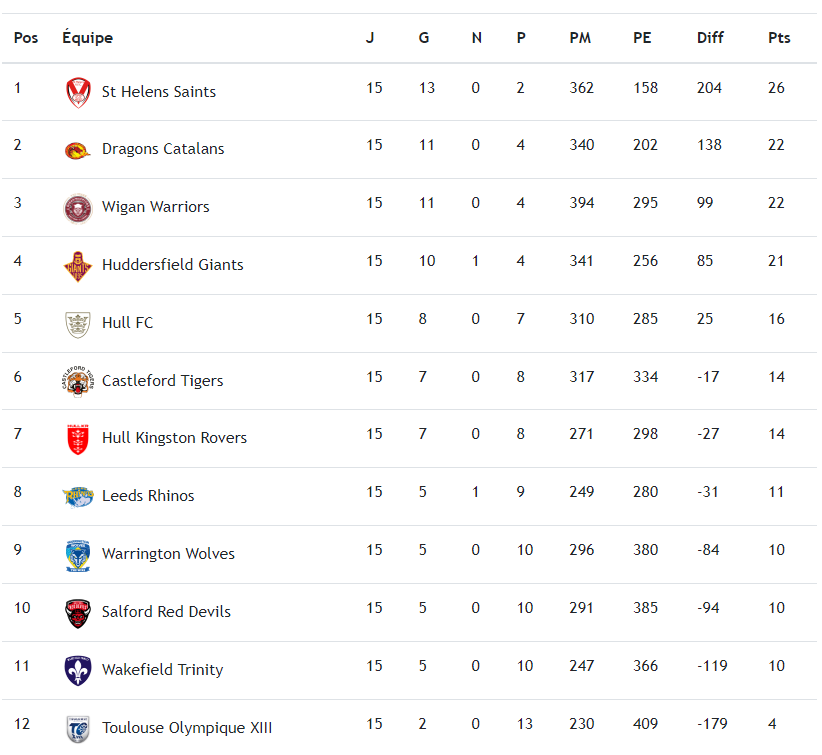The image size is (822, 755).
Task: Click the Warrington Wolves crest
Action: (x=77, y=554)
